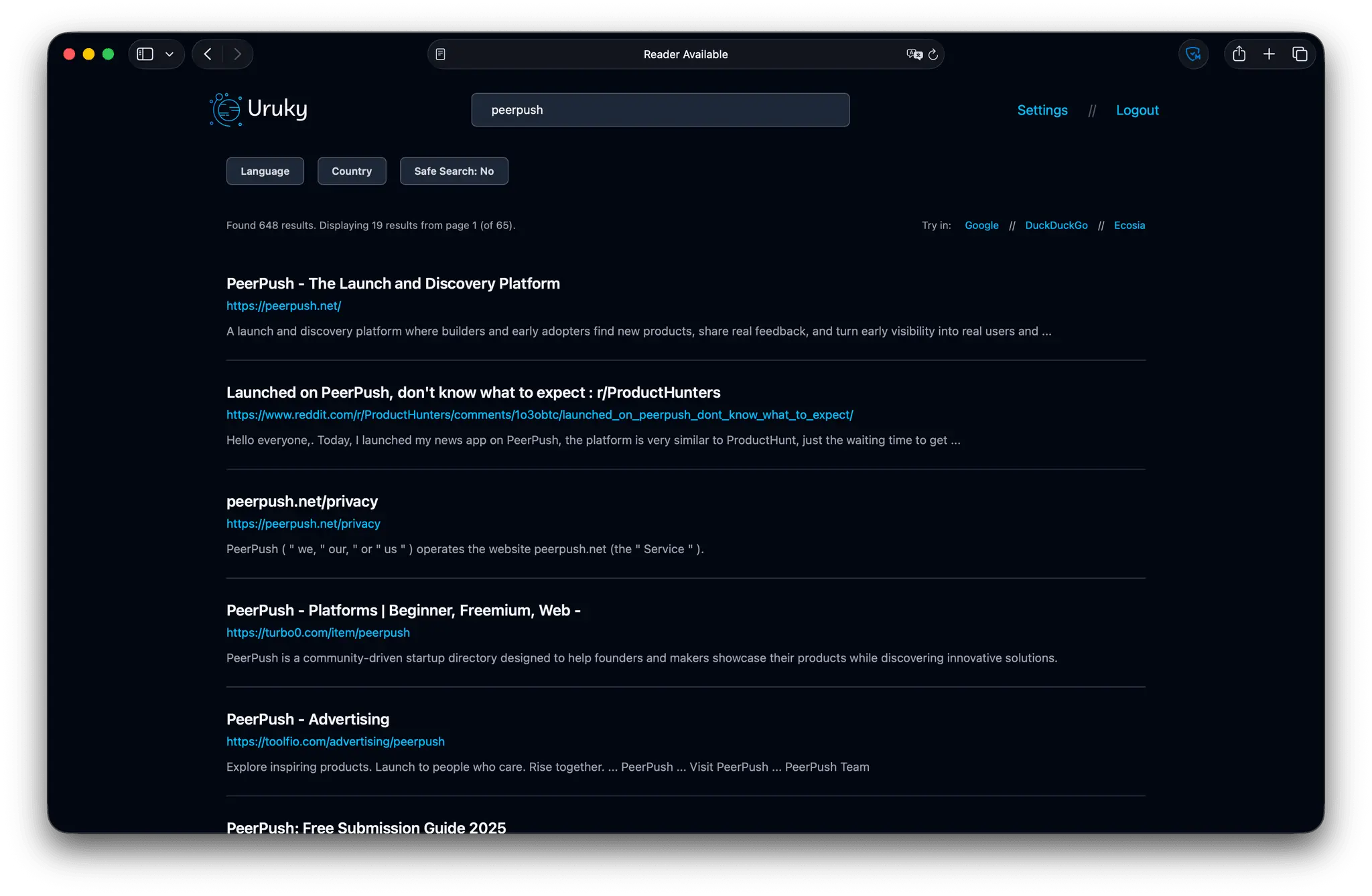Open result PeerPush - The Launch and Discovery Platform

click(393, 283)
